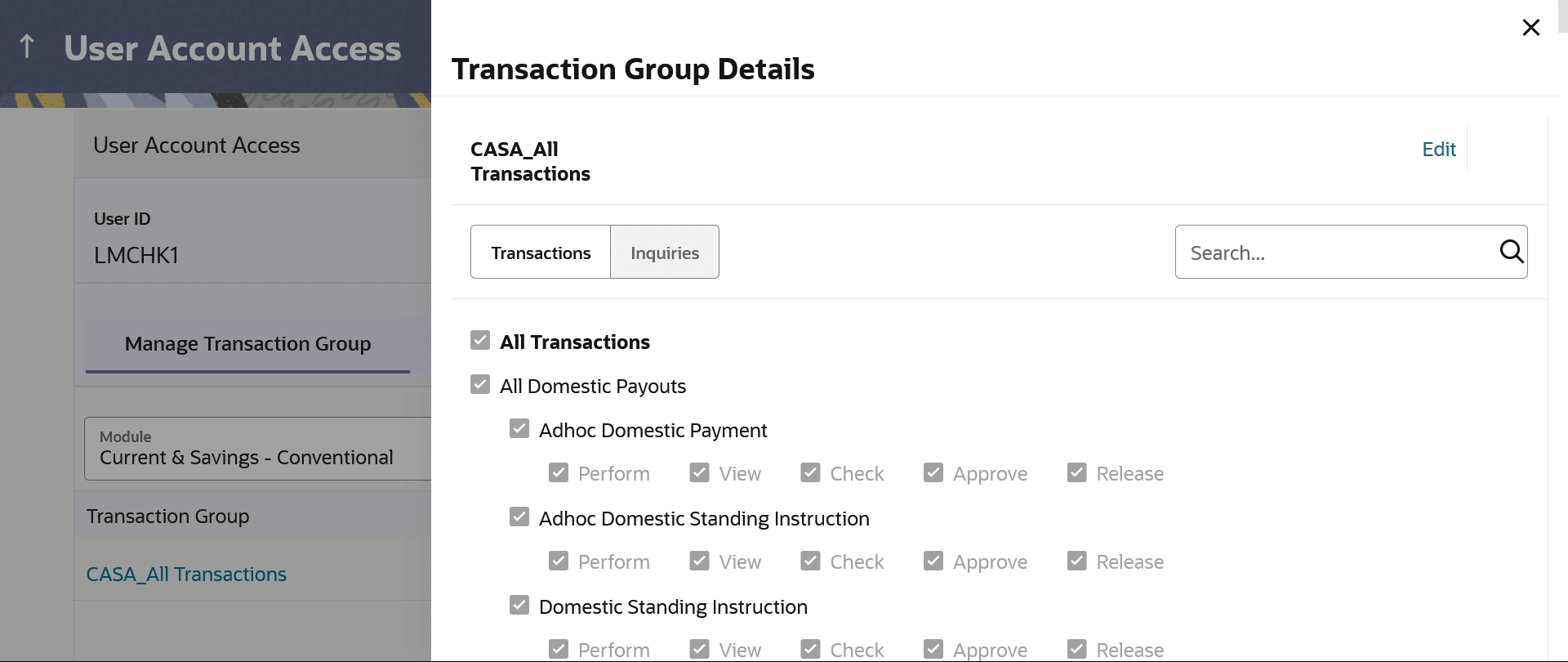The height and width of the screenshot is (662, 1568).
Task: Select the Manage Transaction Group tab
Action: (x=247, y=344)
